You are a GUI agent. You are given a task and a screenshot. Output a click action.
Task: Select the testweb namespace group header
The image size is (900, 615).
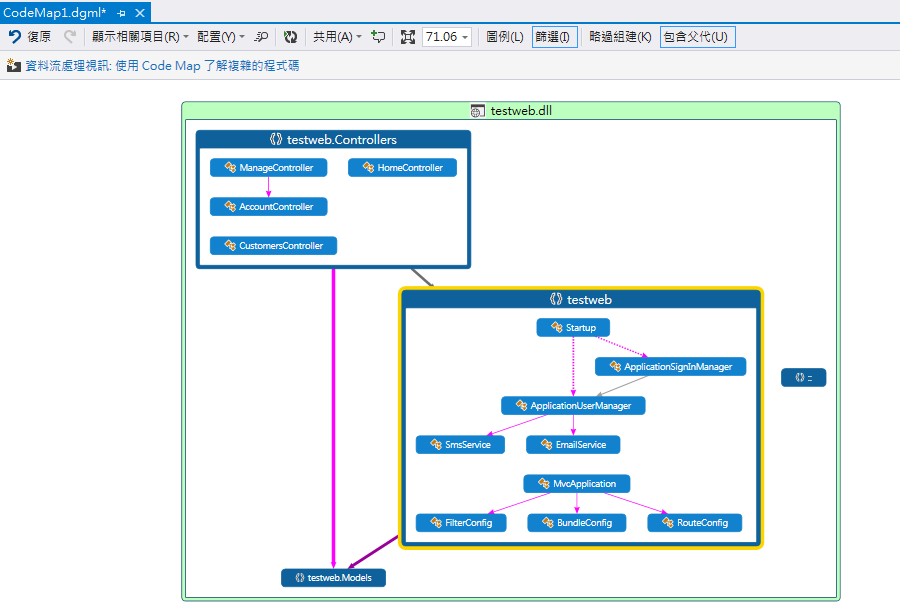(581, 299)
